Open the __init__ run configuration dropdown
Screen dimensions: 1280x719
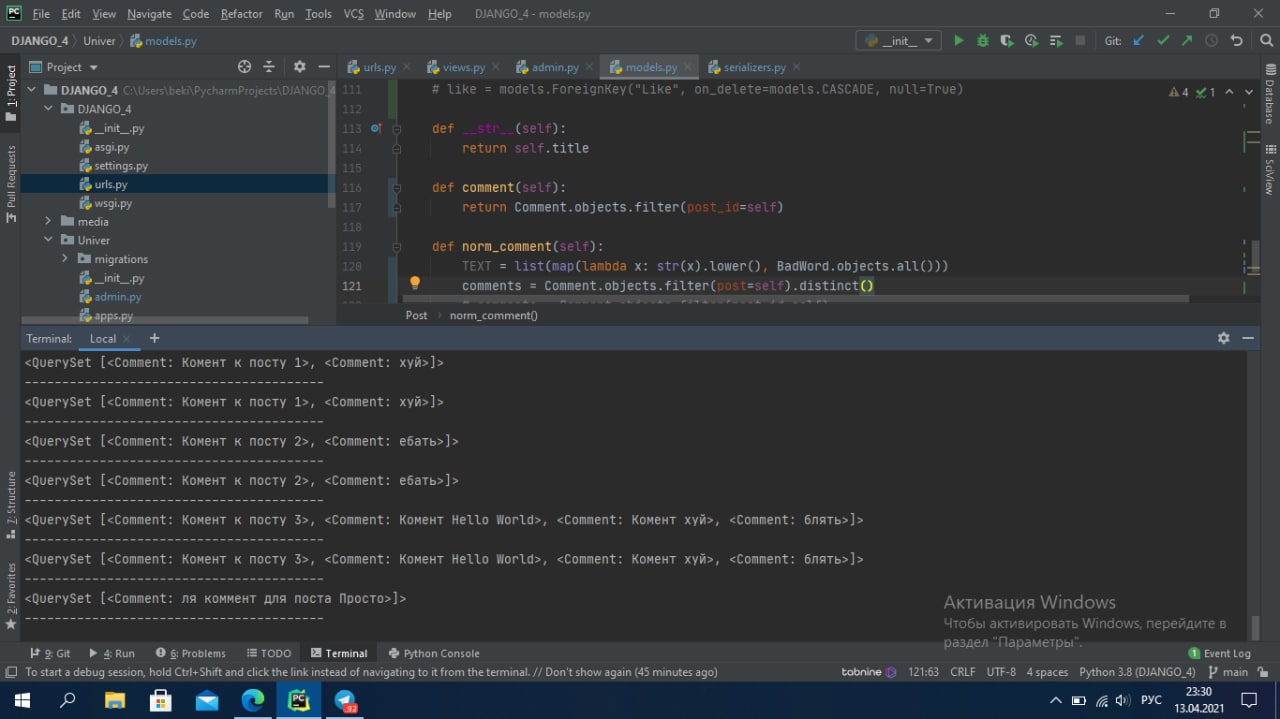click(x=898, y=41)
